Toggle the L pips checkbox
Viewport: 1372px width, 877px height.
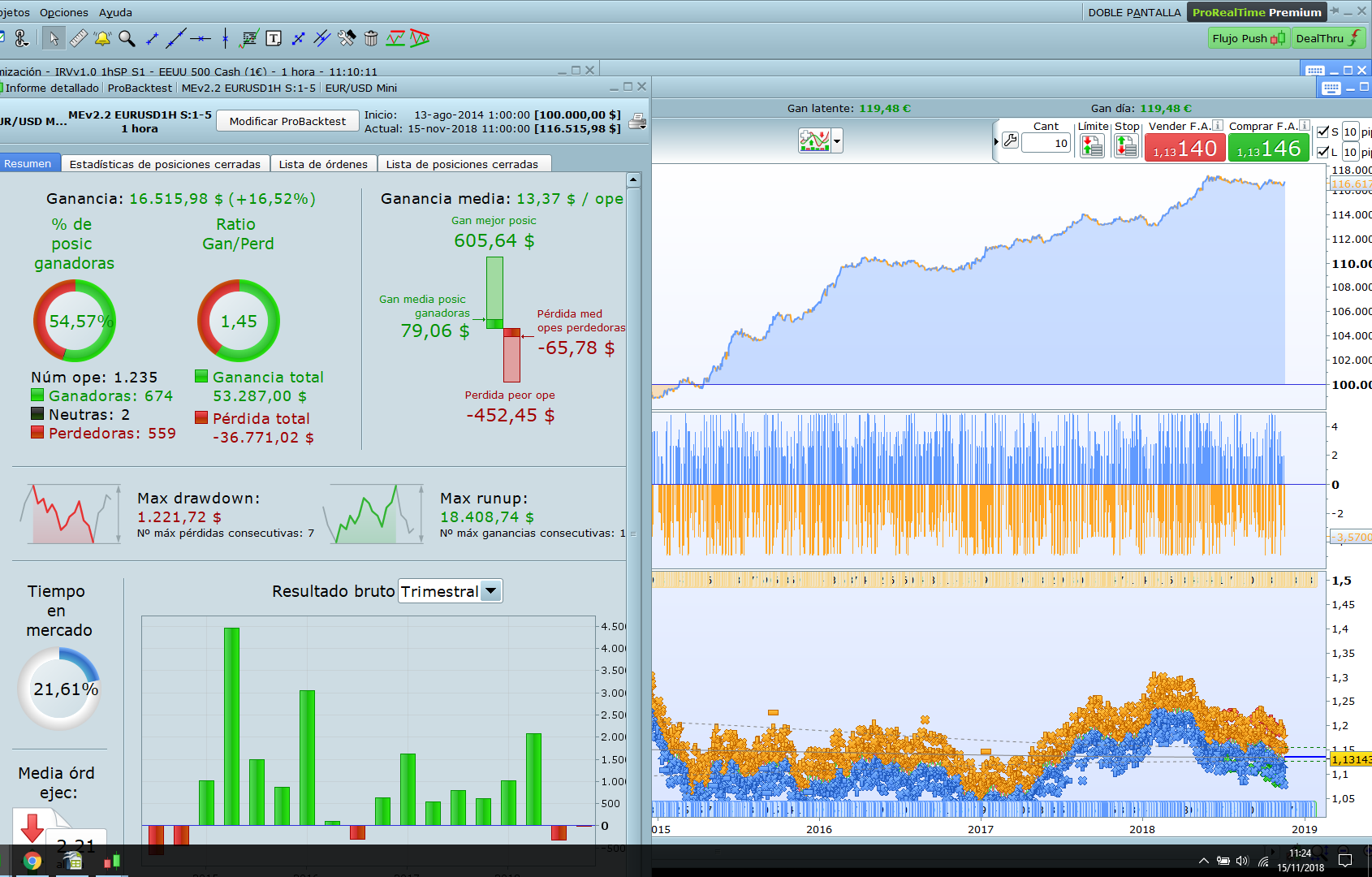(1323, 152)
